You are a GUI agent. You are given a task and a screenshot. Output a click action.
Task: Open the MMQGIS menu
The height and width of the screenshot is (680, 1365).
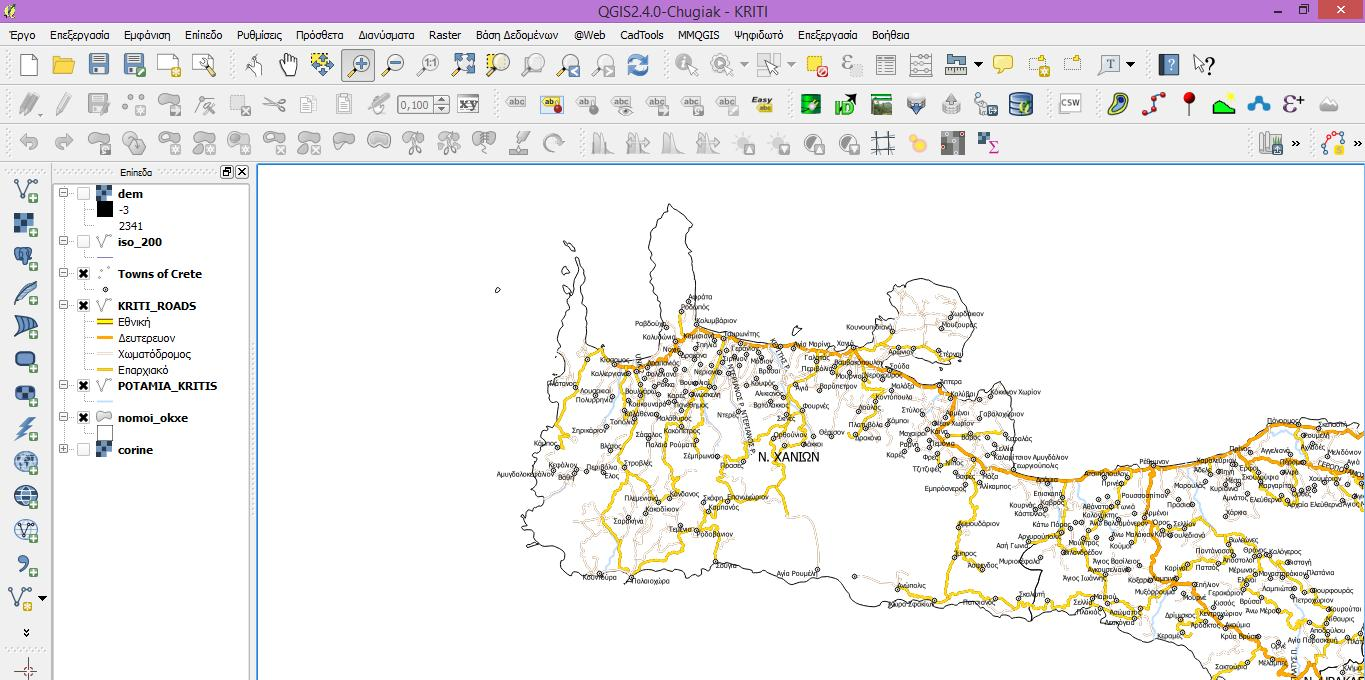698,35
